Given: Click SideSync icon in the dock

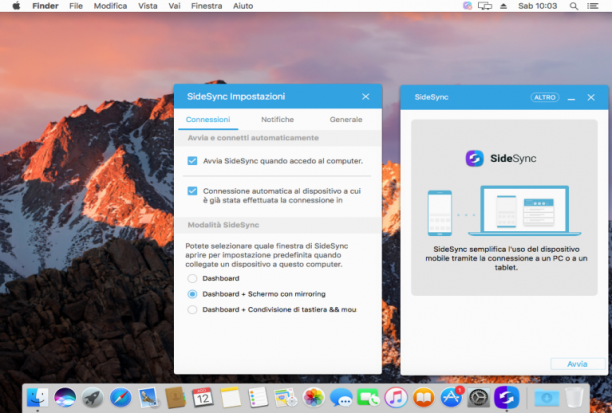Looking at the screenshot, I should [x=506, y=397].
